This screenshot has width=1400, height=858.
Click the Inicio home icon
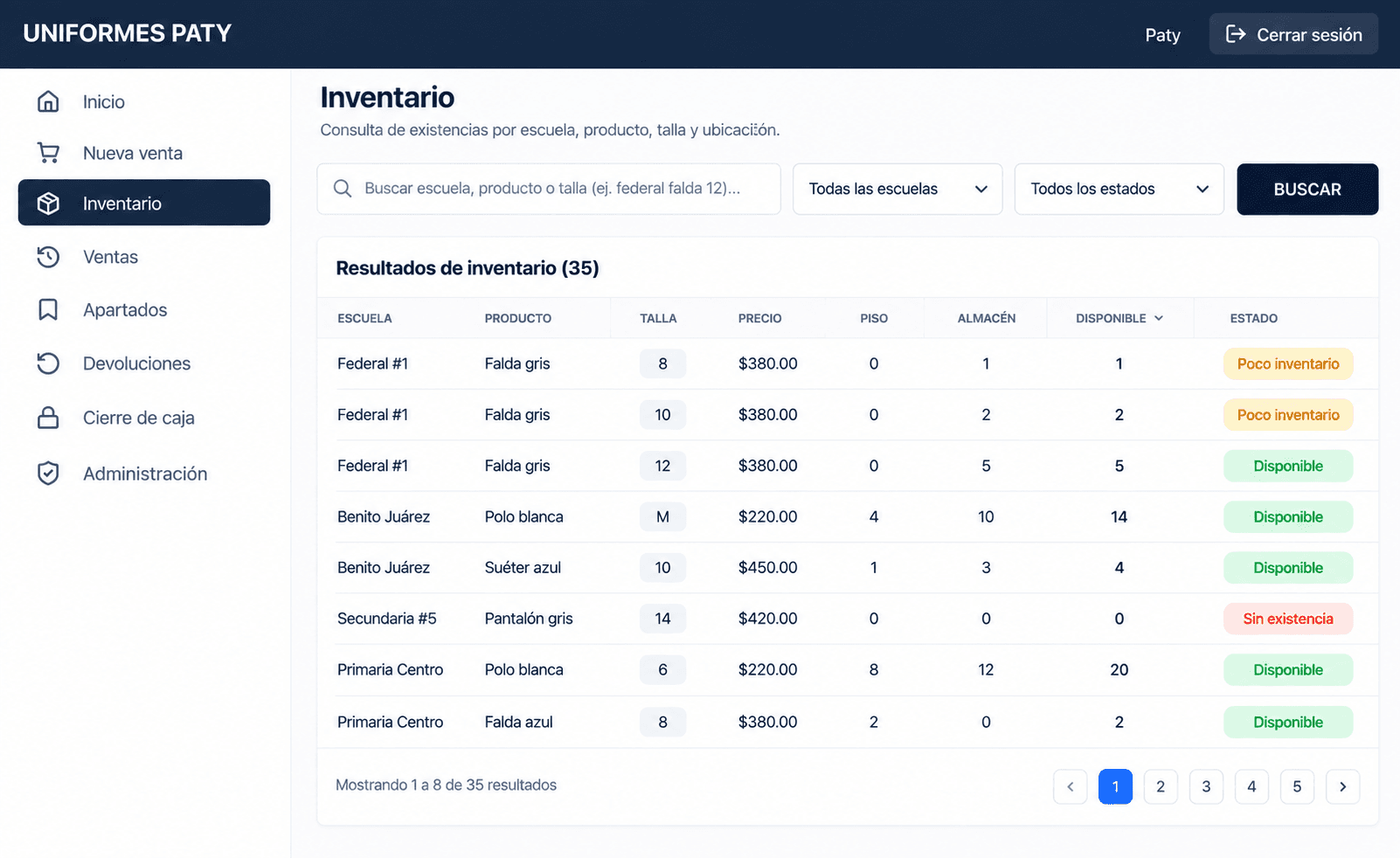[x=48, y=101]
